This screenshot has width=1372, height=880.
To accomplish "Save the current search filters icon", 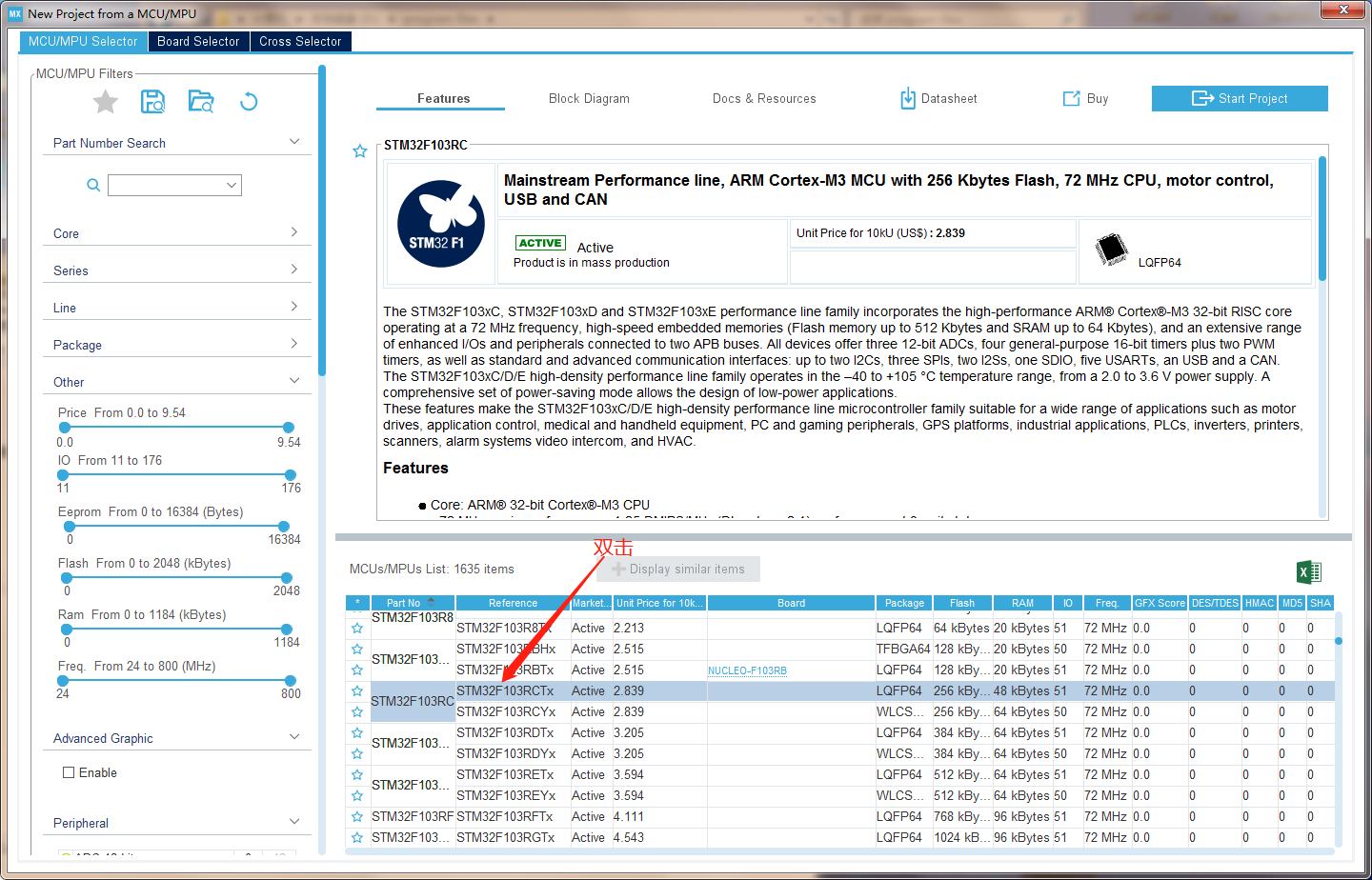I will [x=152, y=102].
